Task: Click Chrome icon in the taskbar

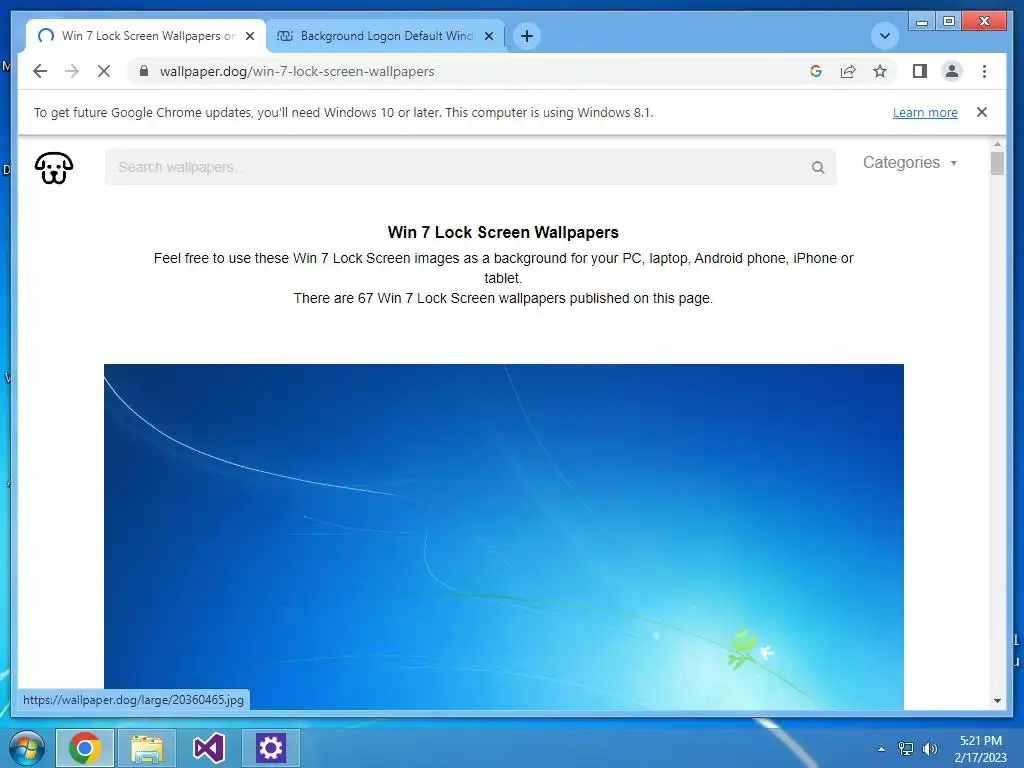Action: (x=85, y=748)
